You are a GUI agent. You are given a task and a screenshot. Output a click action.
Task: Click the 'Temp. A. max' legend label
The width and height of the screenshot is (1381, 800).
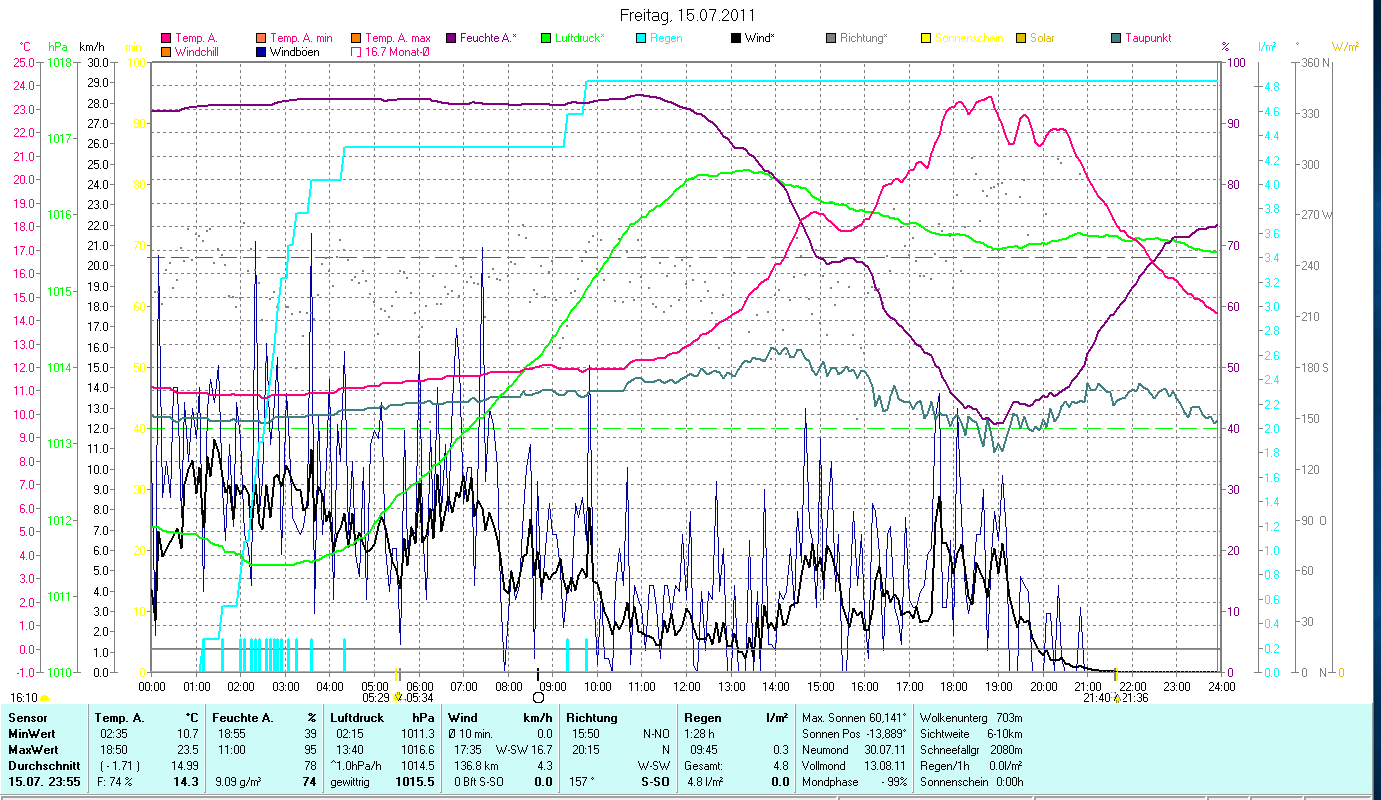click(x=399, y=38)
